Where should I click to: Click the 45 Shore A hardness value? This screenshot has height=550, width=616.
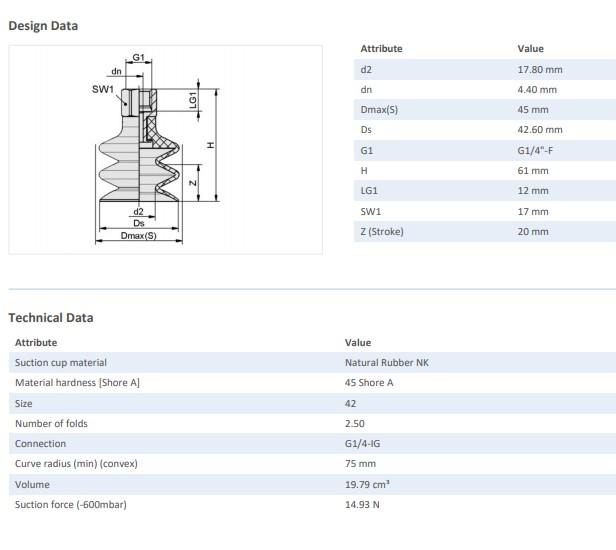[369, 383]
